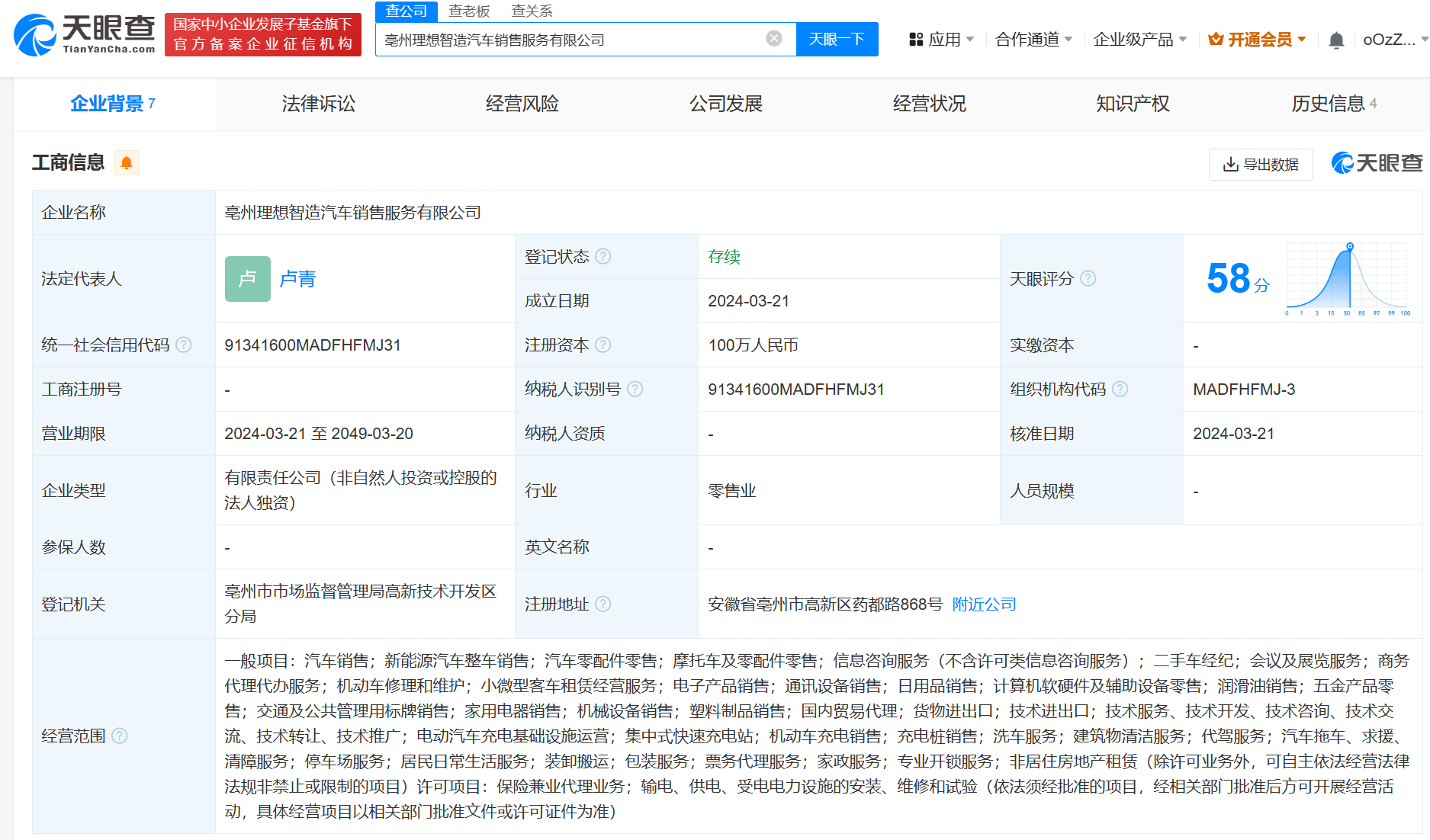Click help icon next to 统一社会信用代码
Viewport: 1430px width, 840px height.
(x=184, y=345)
